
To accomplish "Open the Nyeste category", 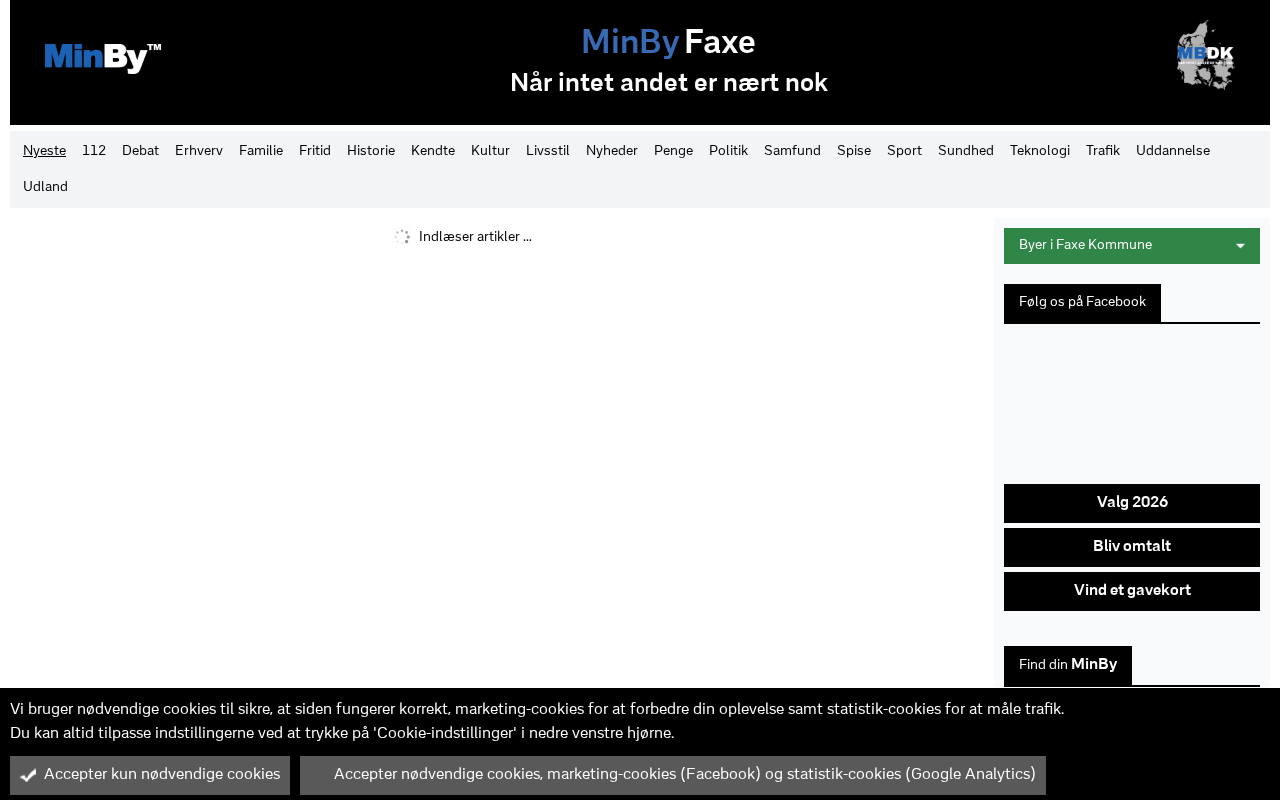I will (44, 151).
